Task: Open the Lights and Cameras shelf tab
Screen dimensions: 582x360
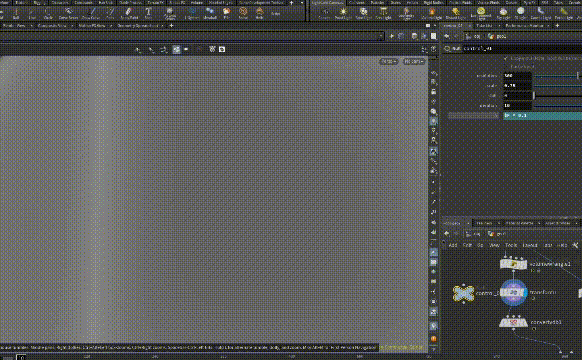Action: (x=327, y=3)
